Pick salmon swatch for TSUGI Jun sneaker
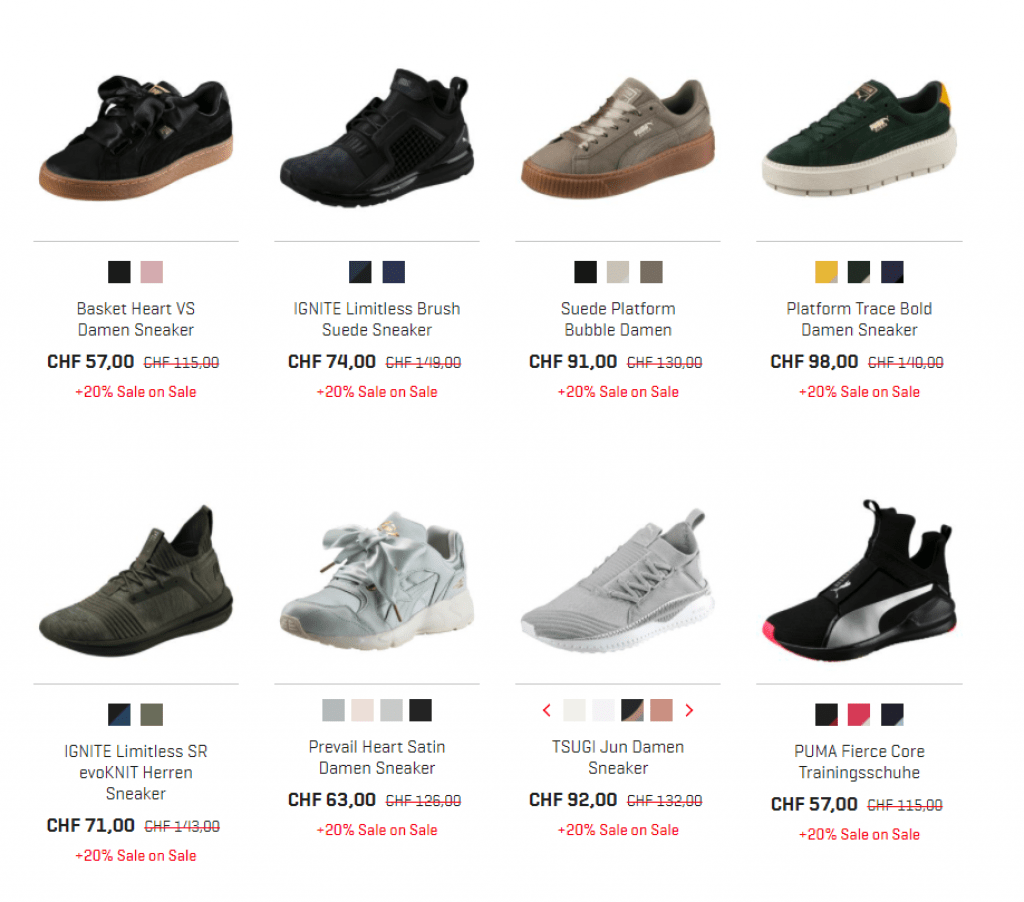 661,710
